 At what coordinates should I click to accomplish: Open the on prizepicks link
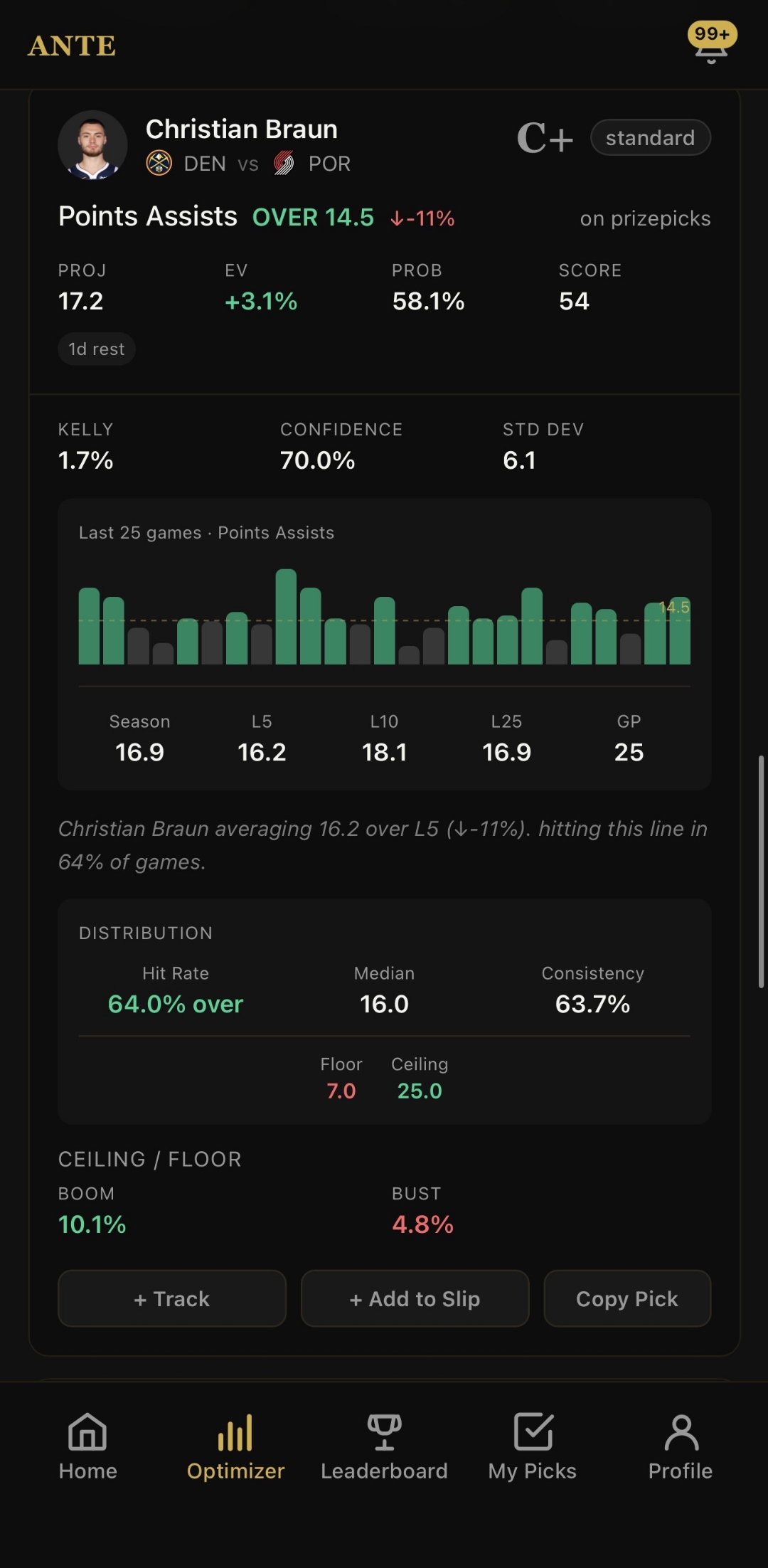coord(644,218)
